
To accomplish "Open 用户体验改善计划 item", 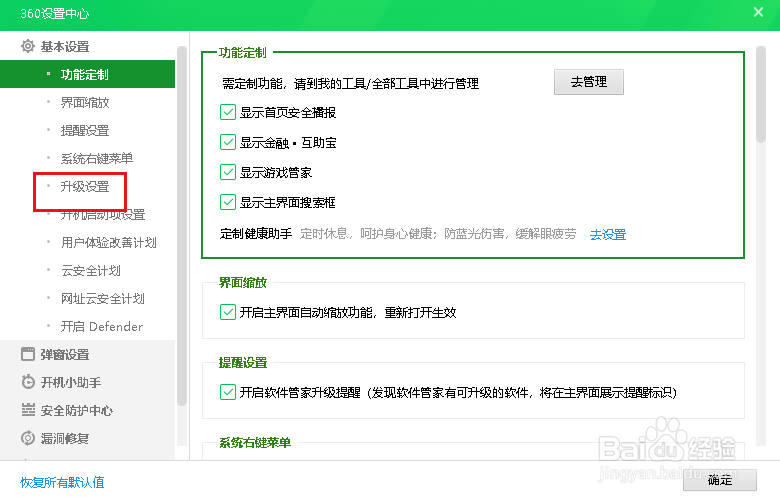I will [109, 242].
